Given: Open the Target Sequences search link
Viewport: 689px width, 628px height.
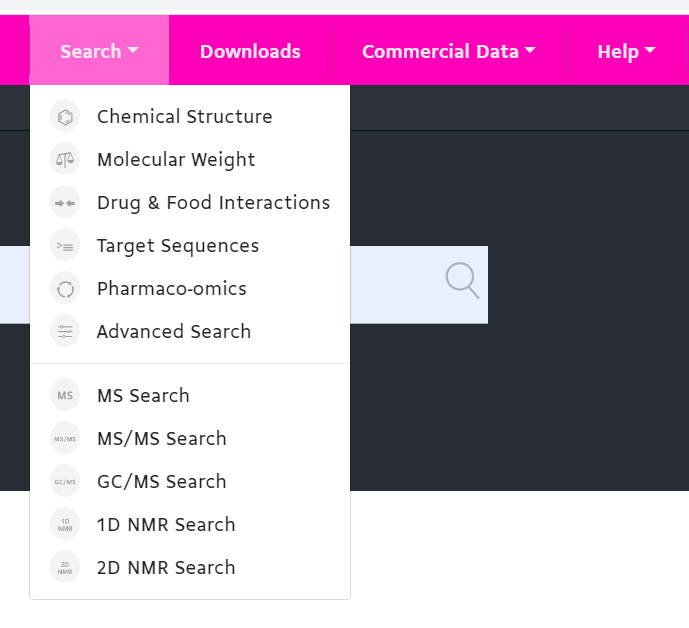Looking at the screenshot, I should pyautogui.click(x=178, y=246).
